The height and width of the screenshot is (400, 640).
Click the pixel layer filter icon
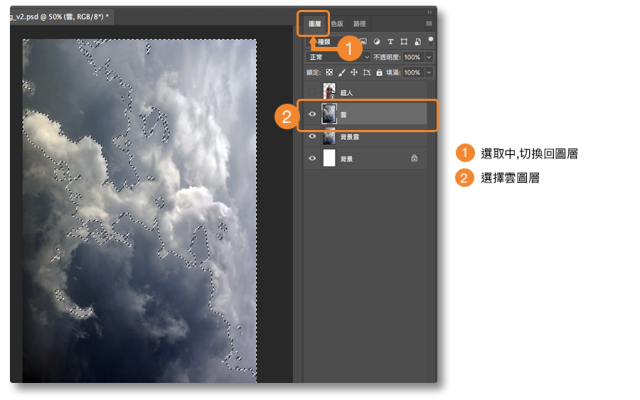click(362, 42)
